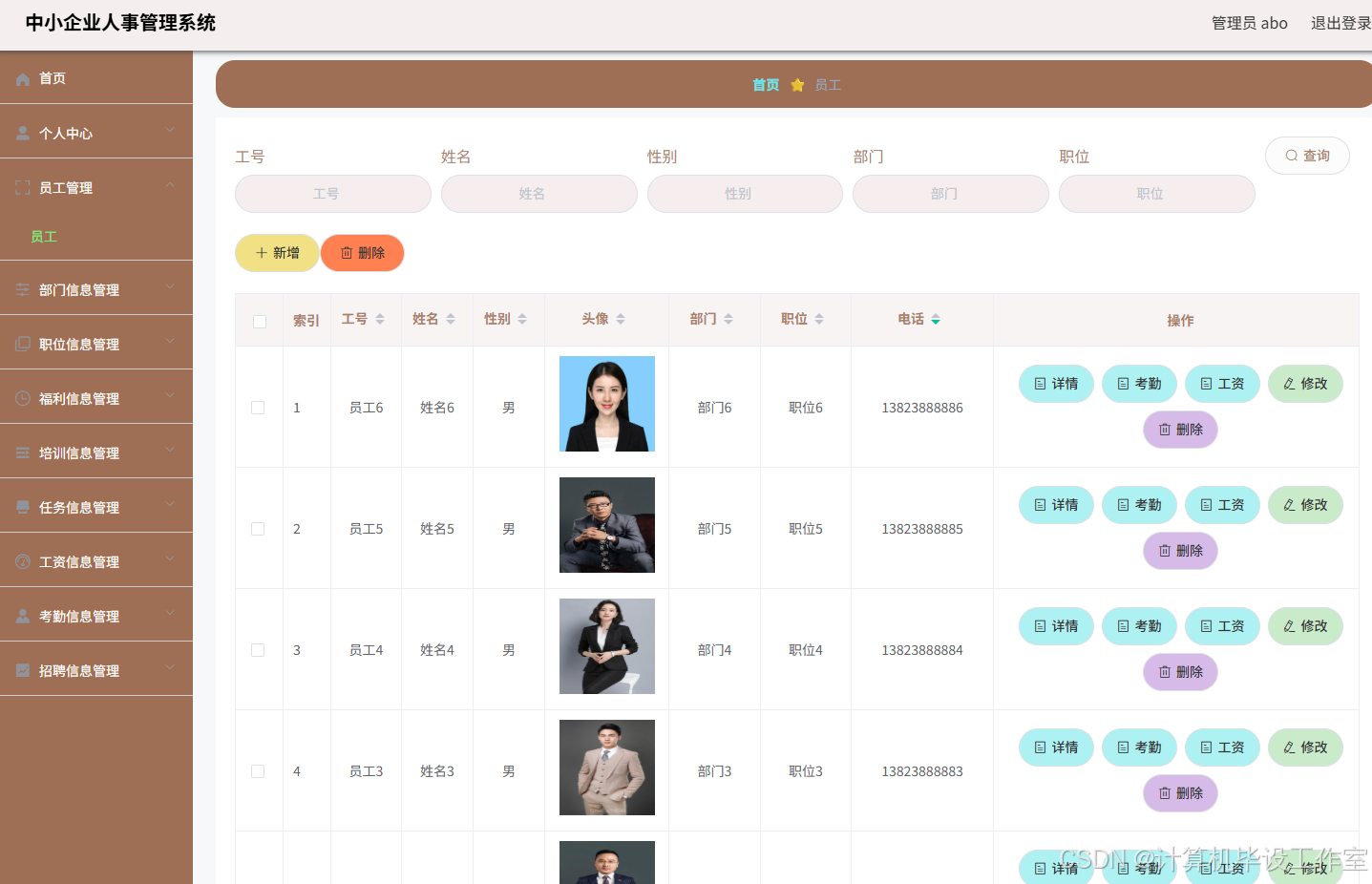Click the star icon in the breadcrumb

(797, 85)
